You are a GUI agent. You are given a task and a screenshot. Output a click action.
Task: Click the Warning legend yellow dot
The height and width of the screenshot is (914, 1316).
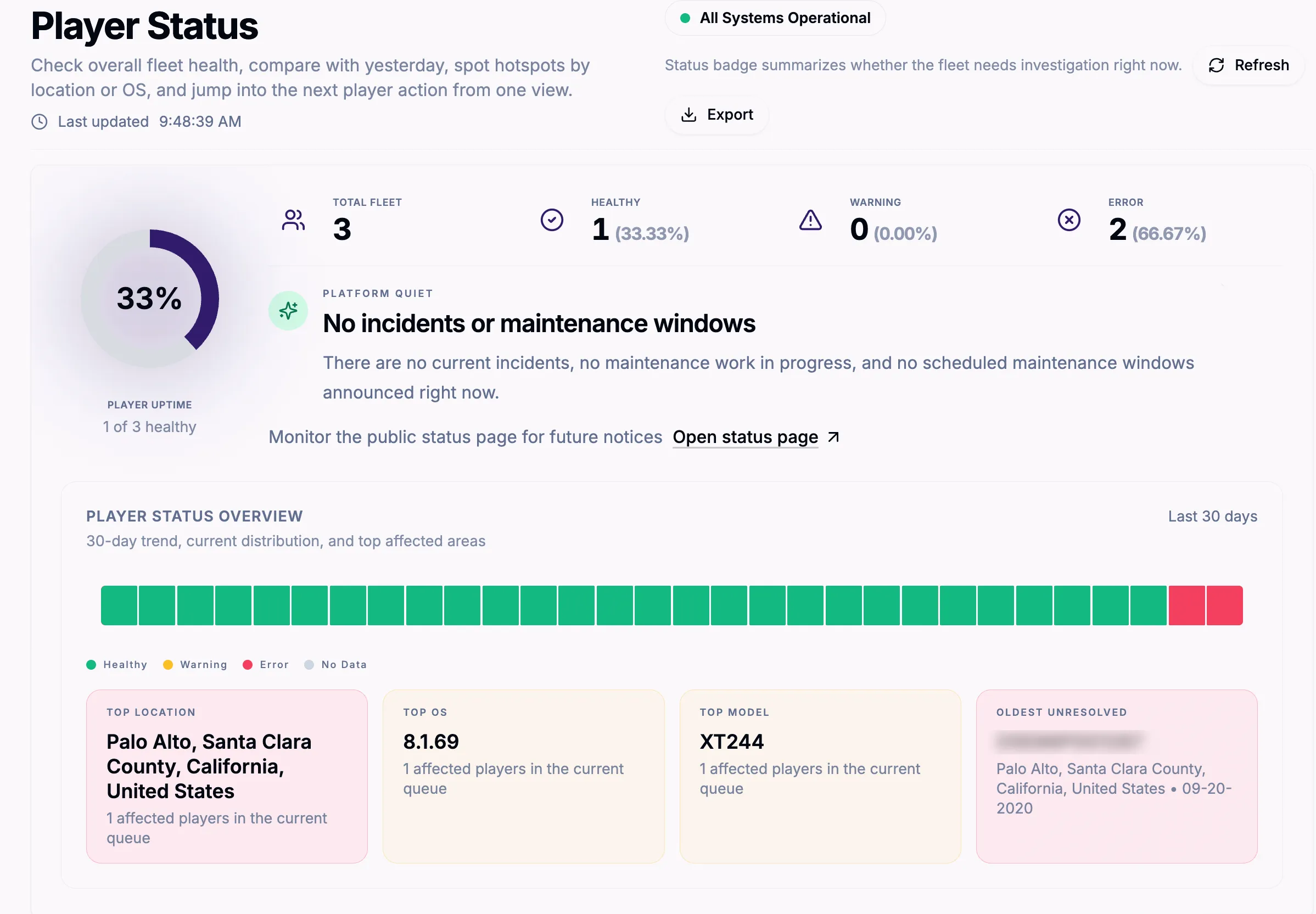[168, 664]
